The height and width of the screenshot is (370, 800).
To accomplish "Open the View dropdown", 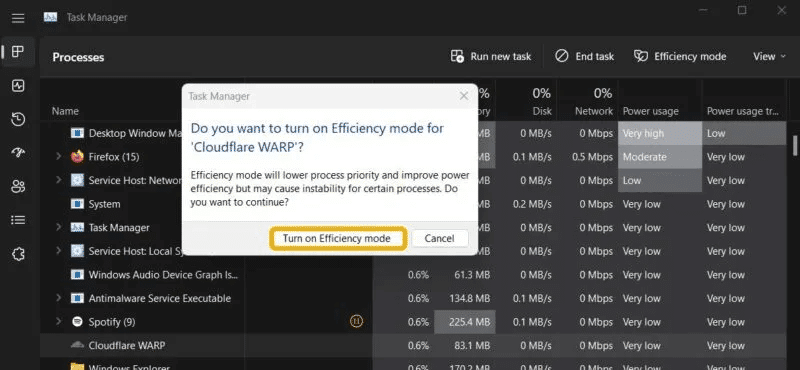I will tap(769, 57).
